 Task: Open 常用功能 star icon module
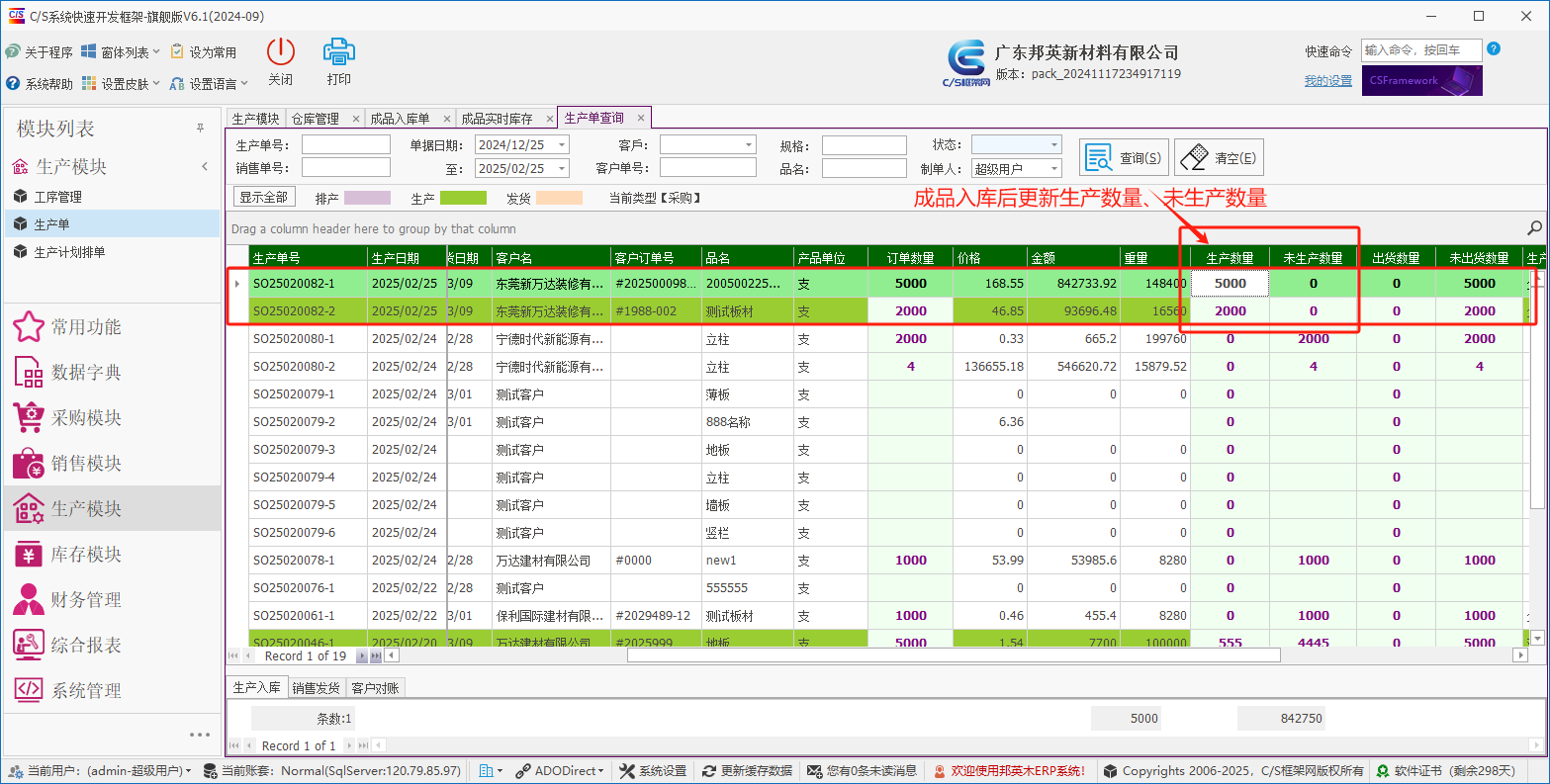(28, 327)
